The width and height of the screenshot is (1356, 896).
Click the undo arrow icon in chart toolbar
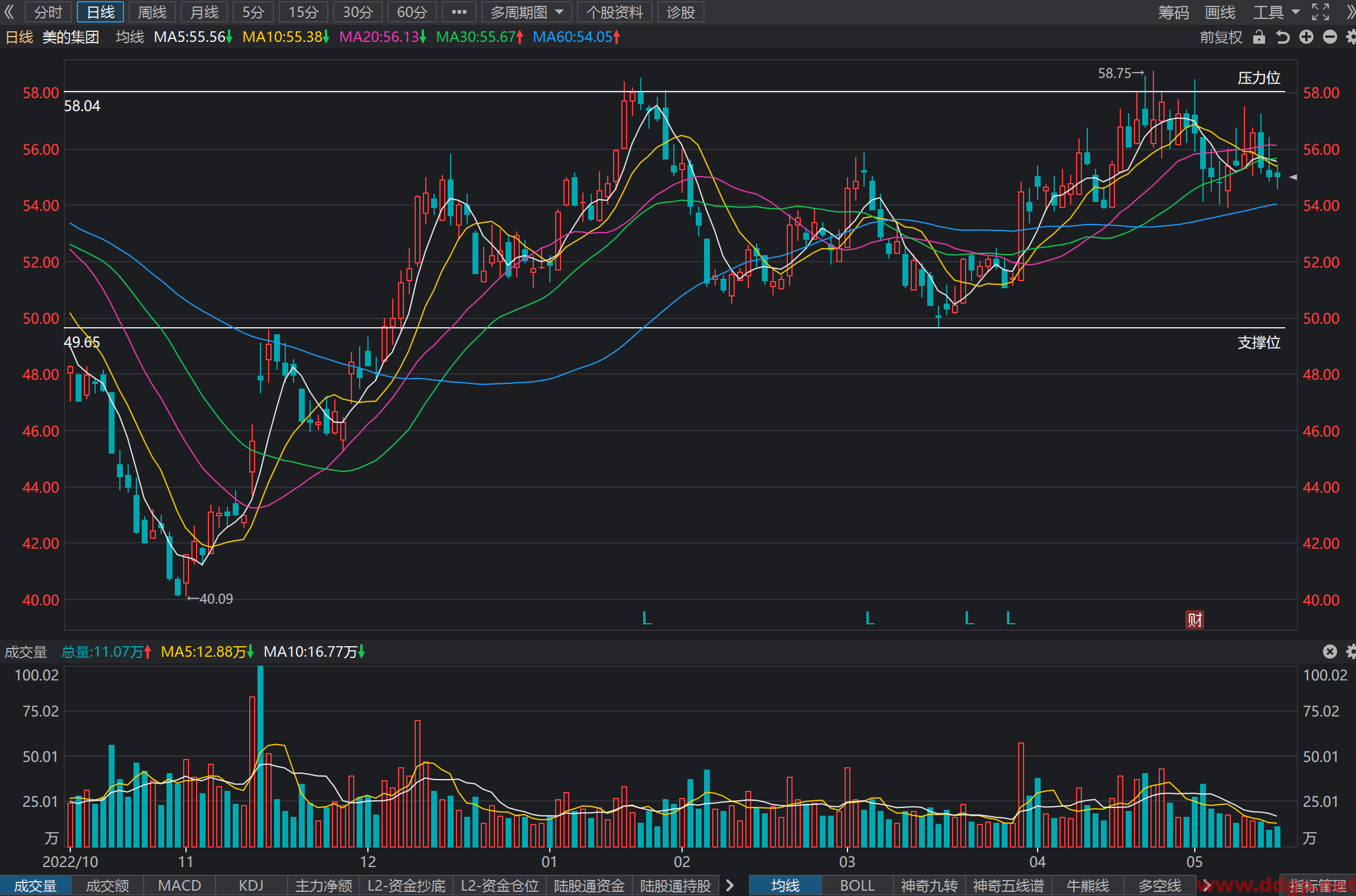(1282, 37)
